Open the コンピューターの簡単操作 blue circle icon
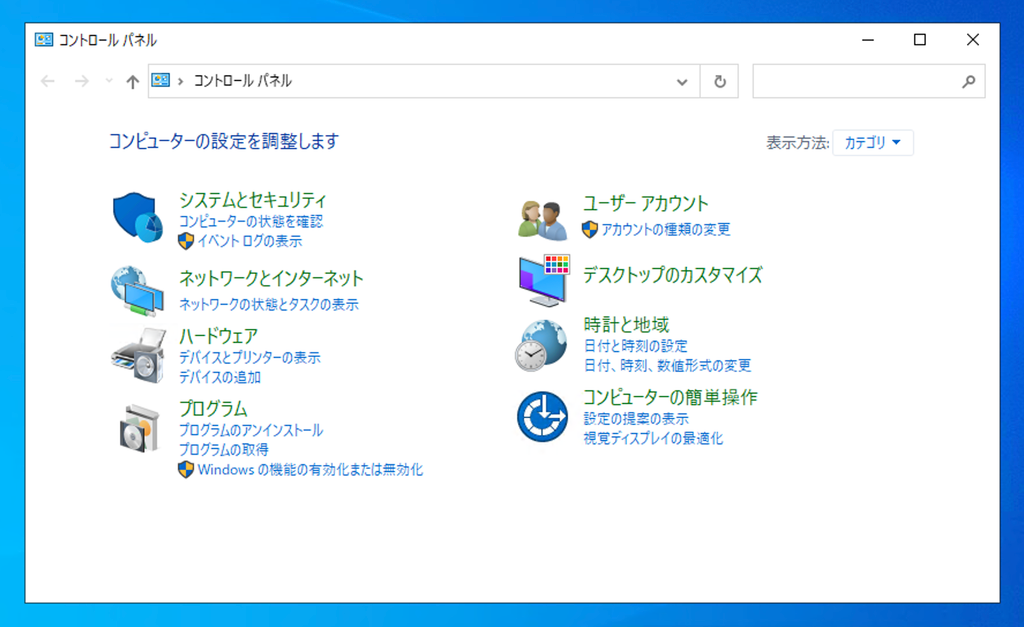The width and height of the screenshot is (1024, 627). [x=542, y=417]
